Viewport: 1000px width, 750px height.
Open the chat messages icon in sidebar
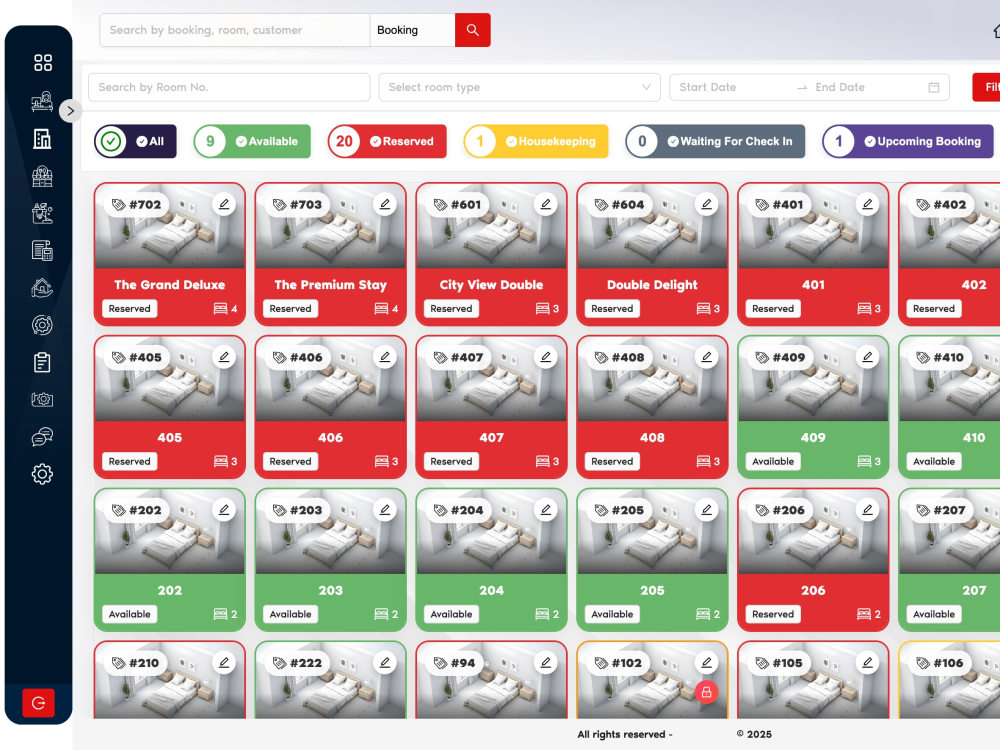pyautogui.click(x=43, y=437)
